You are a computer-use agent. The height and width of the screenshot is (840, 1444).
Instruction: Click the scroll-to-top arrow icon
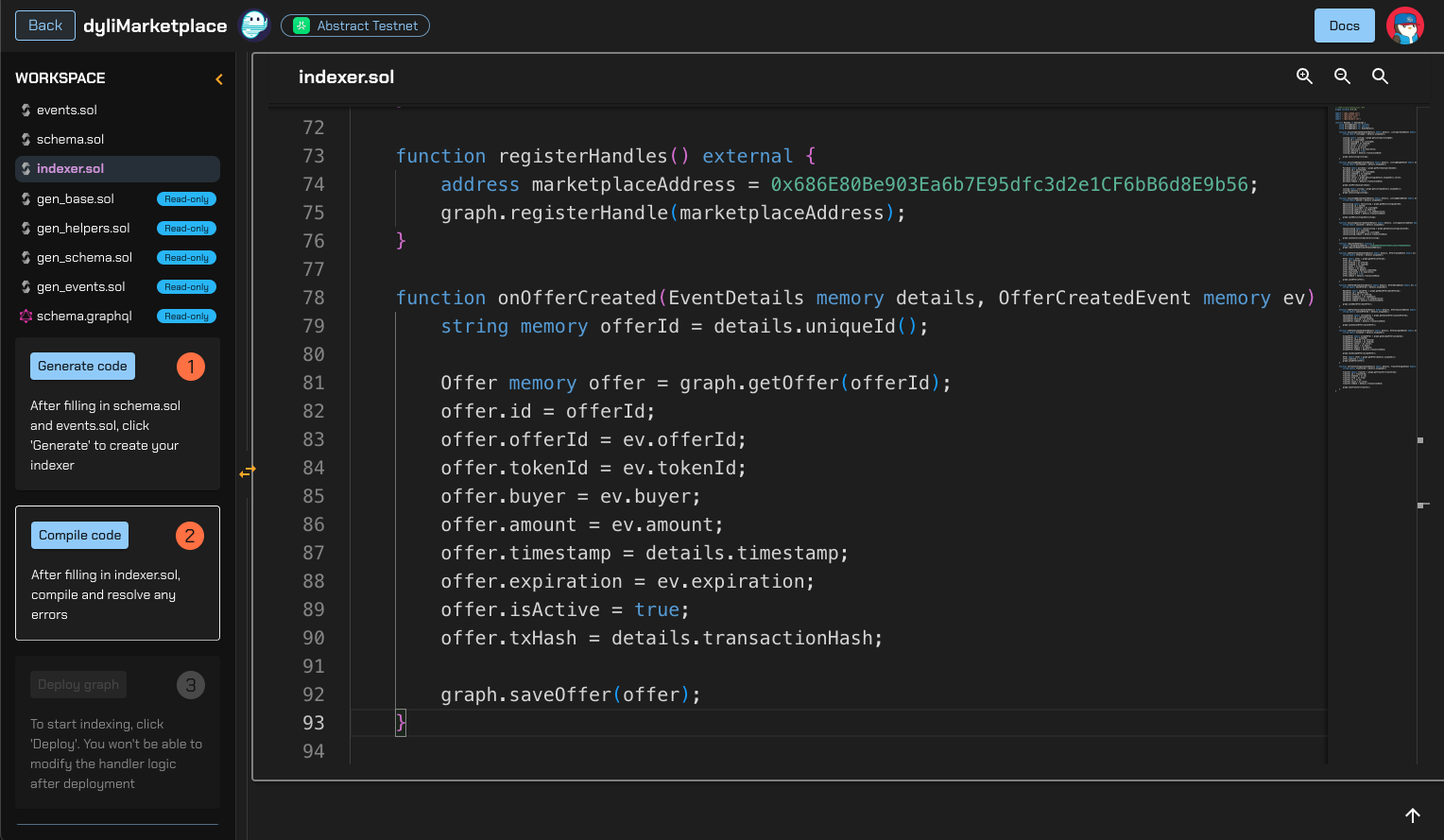coord(1412,815)
